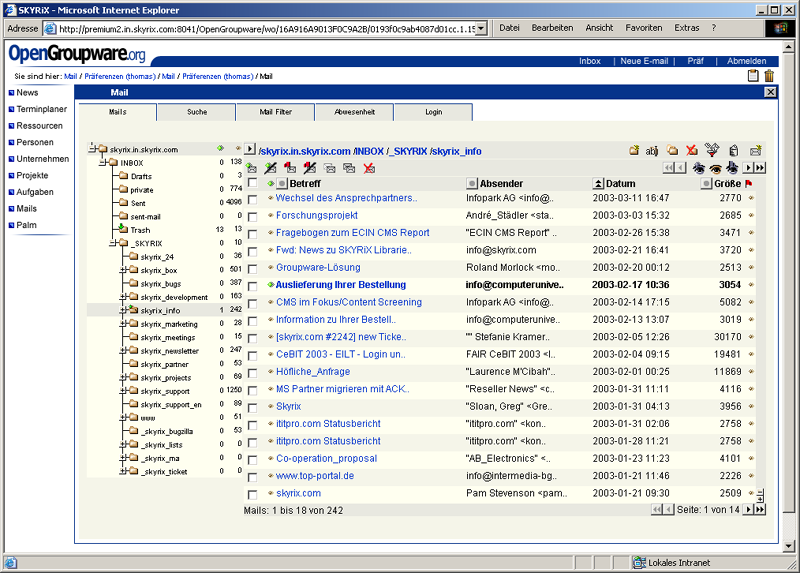Click the last page arrow above the list
The image size is (800, 573).
coord(760,168)
